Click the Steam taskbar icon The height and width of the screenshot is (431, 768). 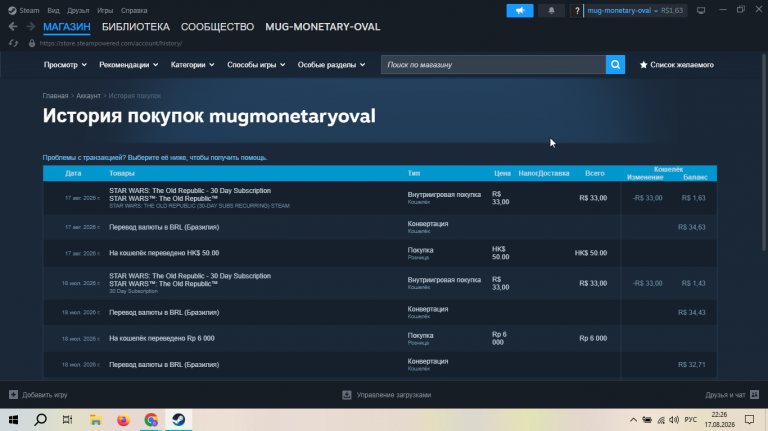[x=178, y=420]
